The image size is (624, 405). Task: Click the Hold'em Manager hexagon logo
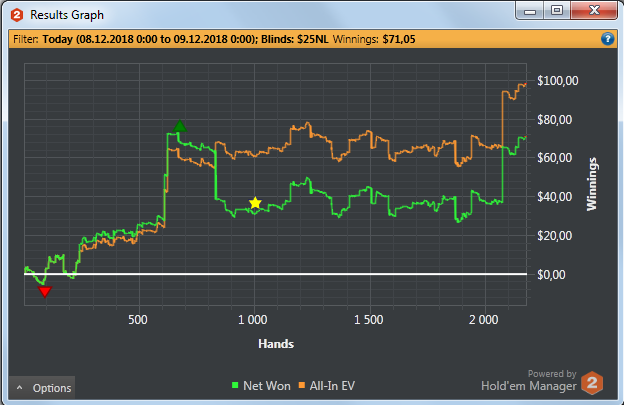coord(592,383)
